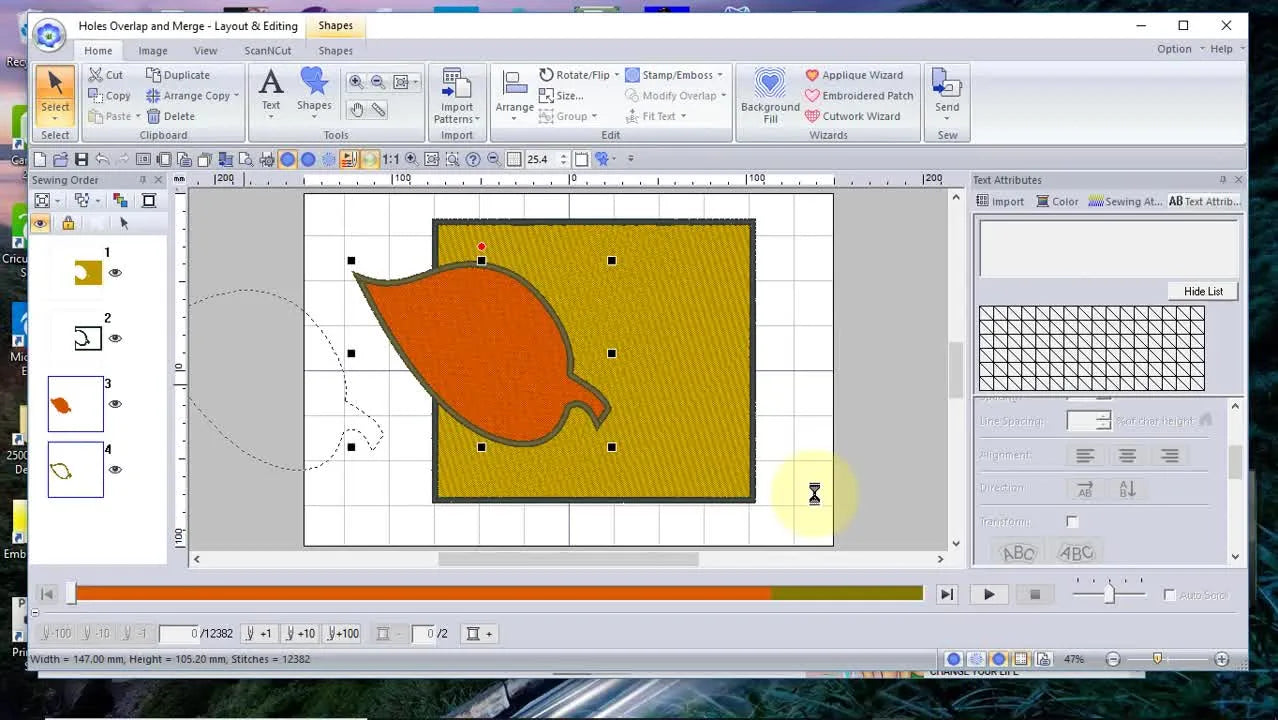Image resolution: width=1278 pixels, height=720 pixels.
Task: Enable the Auto Scroll checkbox
Action: tap(1169, 594)
